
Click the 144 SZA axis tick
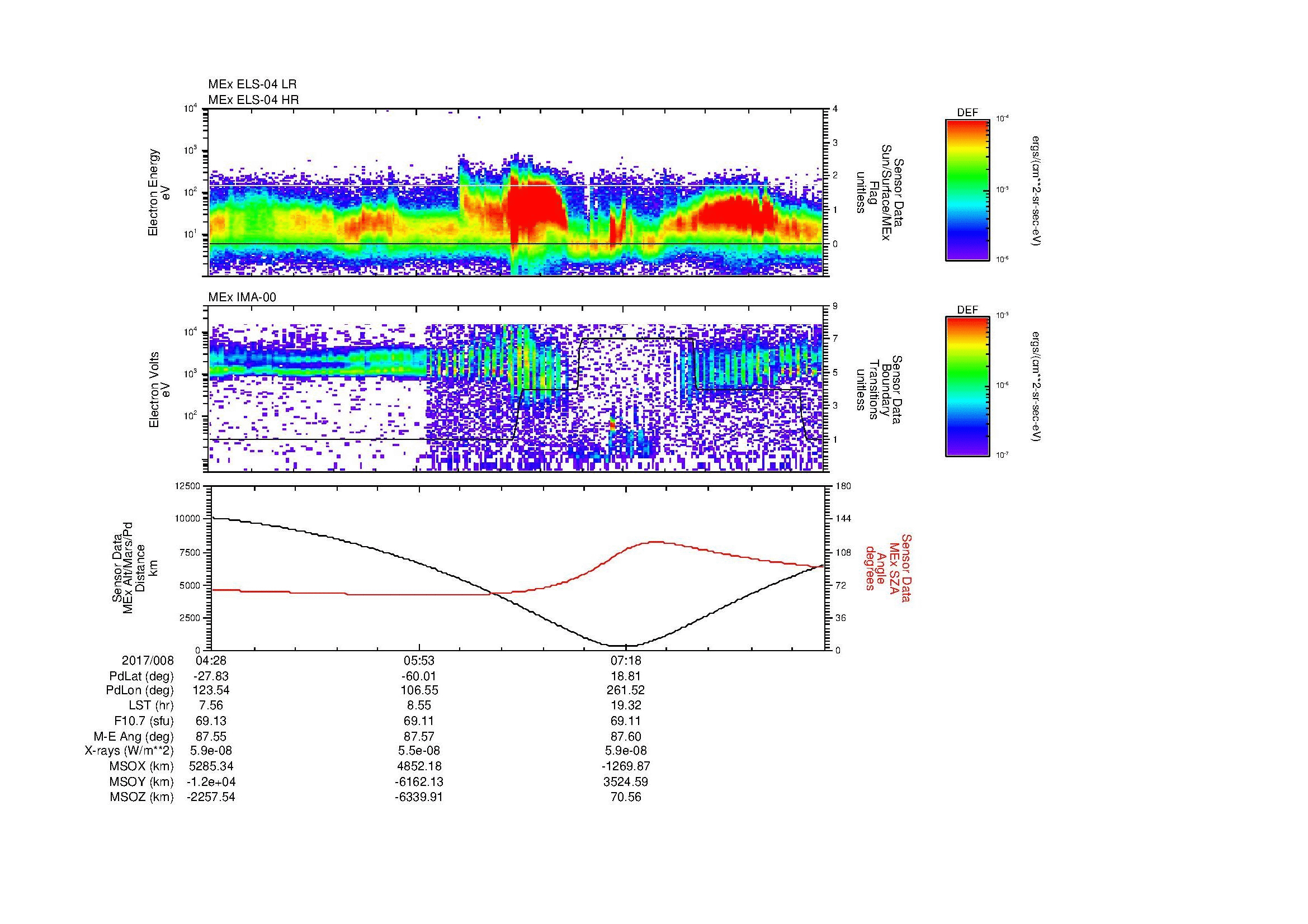(x=843, y=519)
